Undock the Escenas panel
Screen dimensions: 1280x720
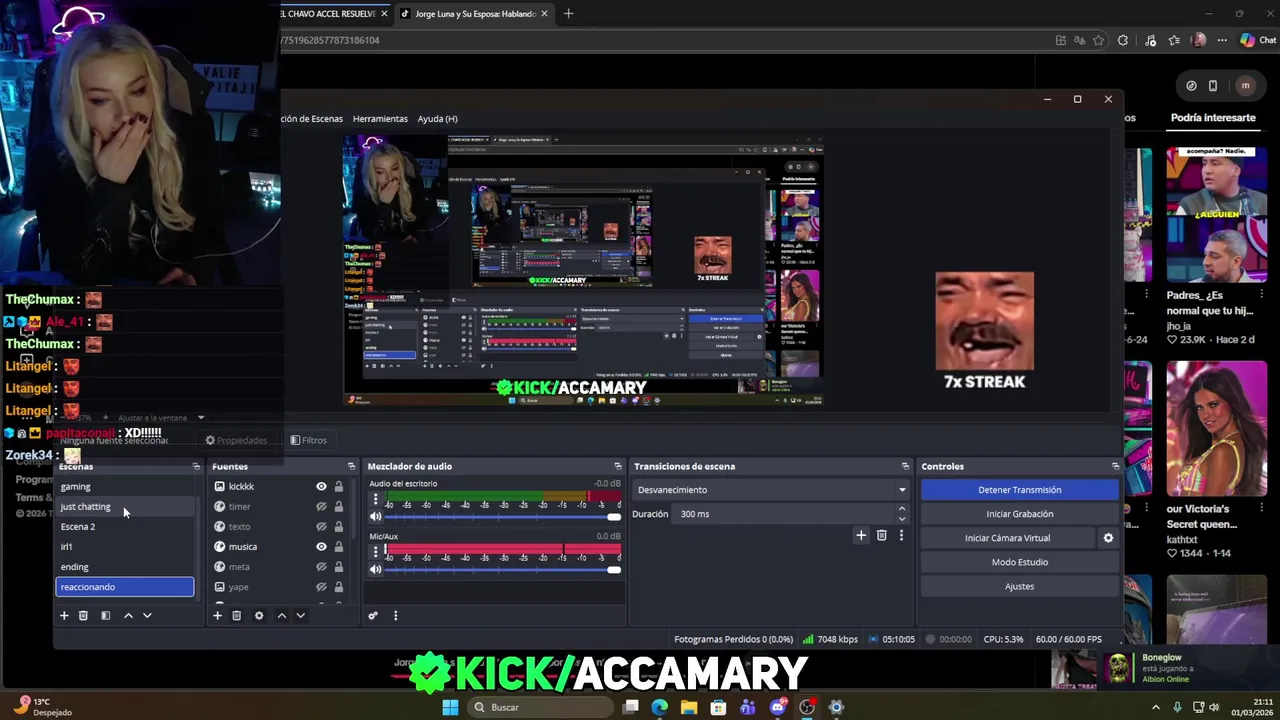[x=196, y=467]
